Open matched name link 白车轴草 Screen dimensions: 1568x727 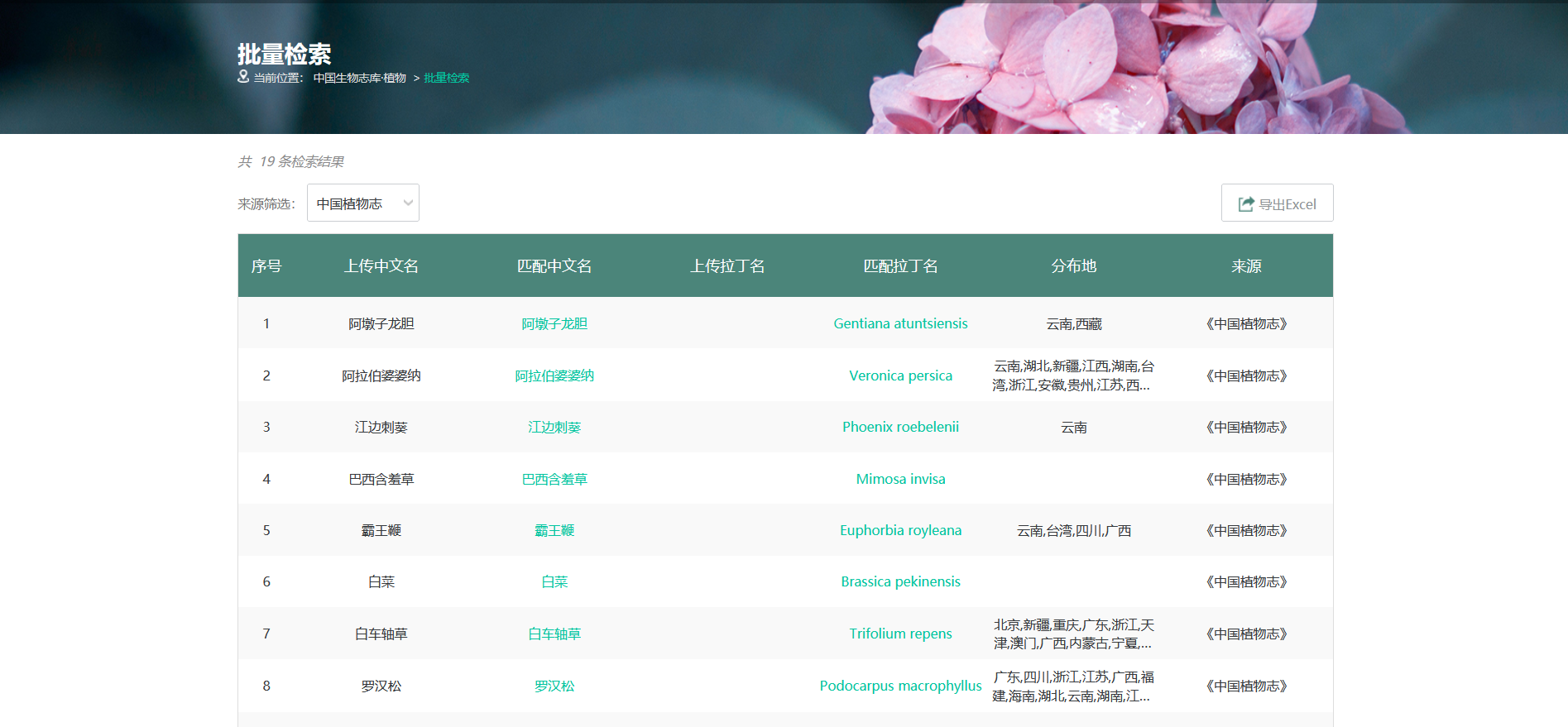pos(554,634)
